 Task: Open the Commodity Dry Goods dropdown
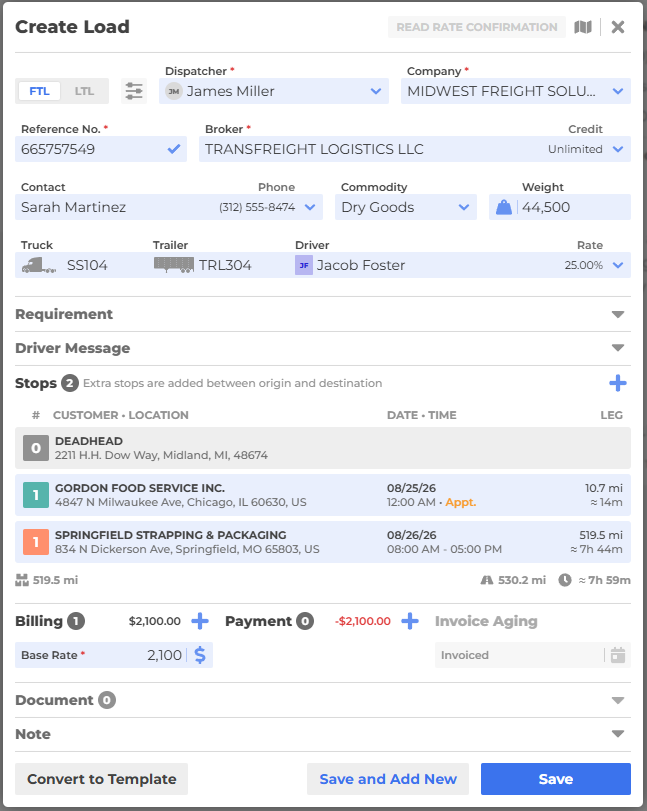click(x=405, y=207)
